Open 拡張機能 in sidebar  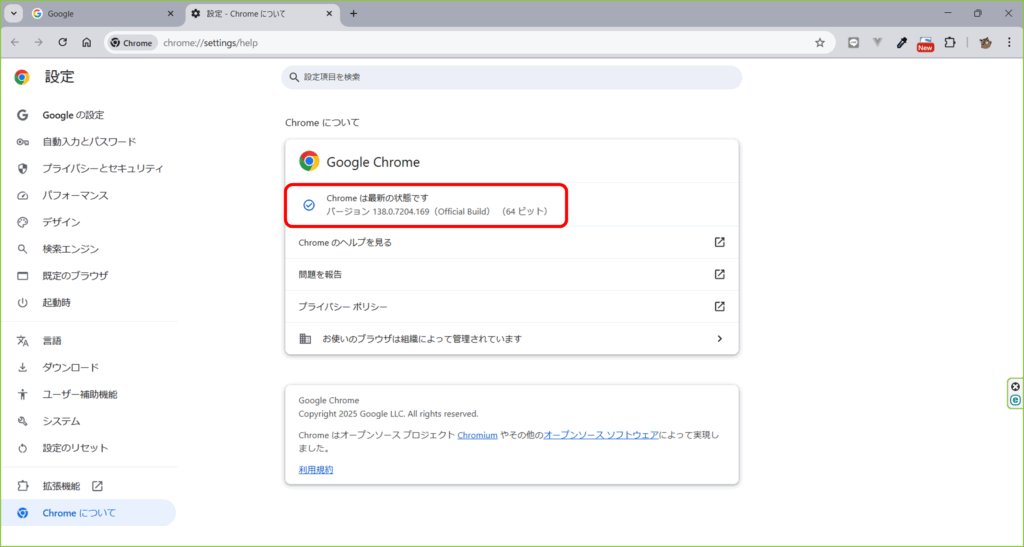(89, 486)
